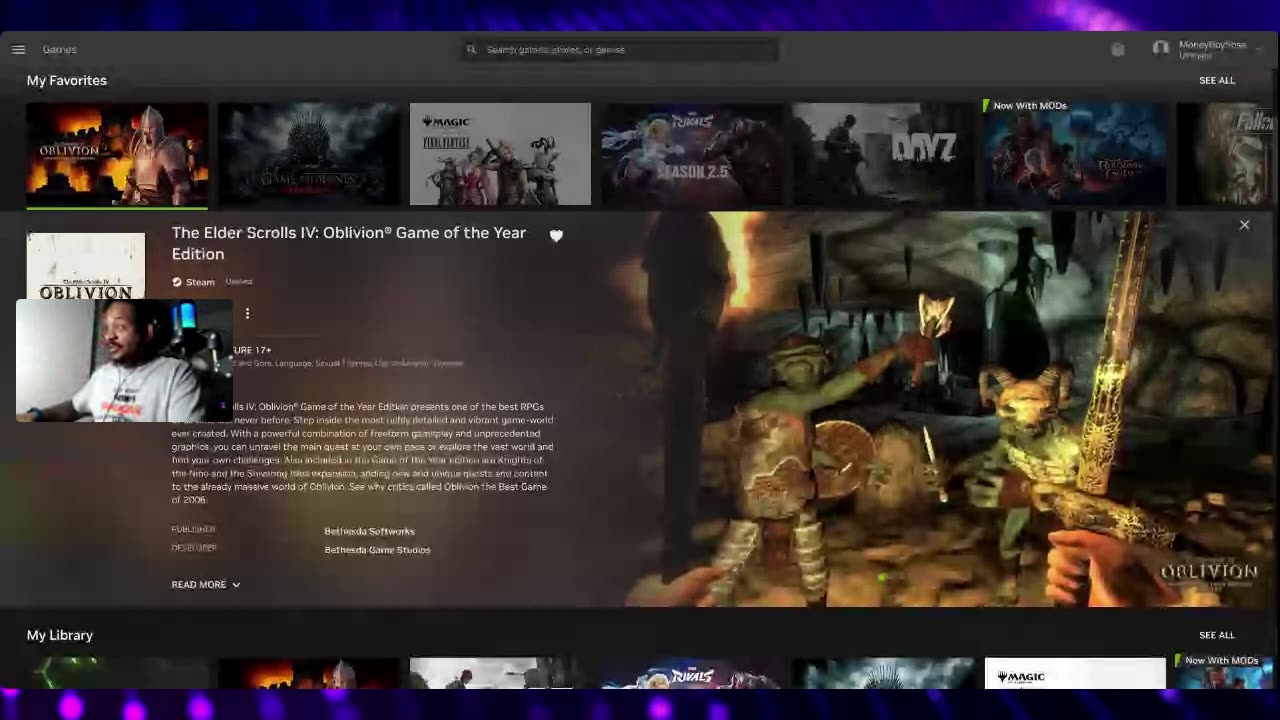Focus the search games input field

620,49
